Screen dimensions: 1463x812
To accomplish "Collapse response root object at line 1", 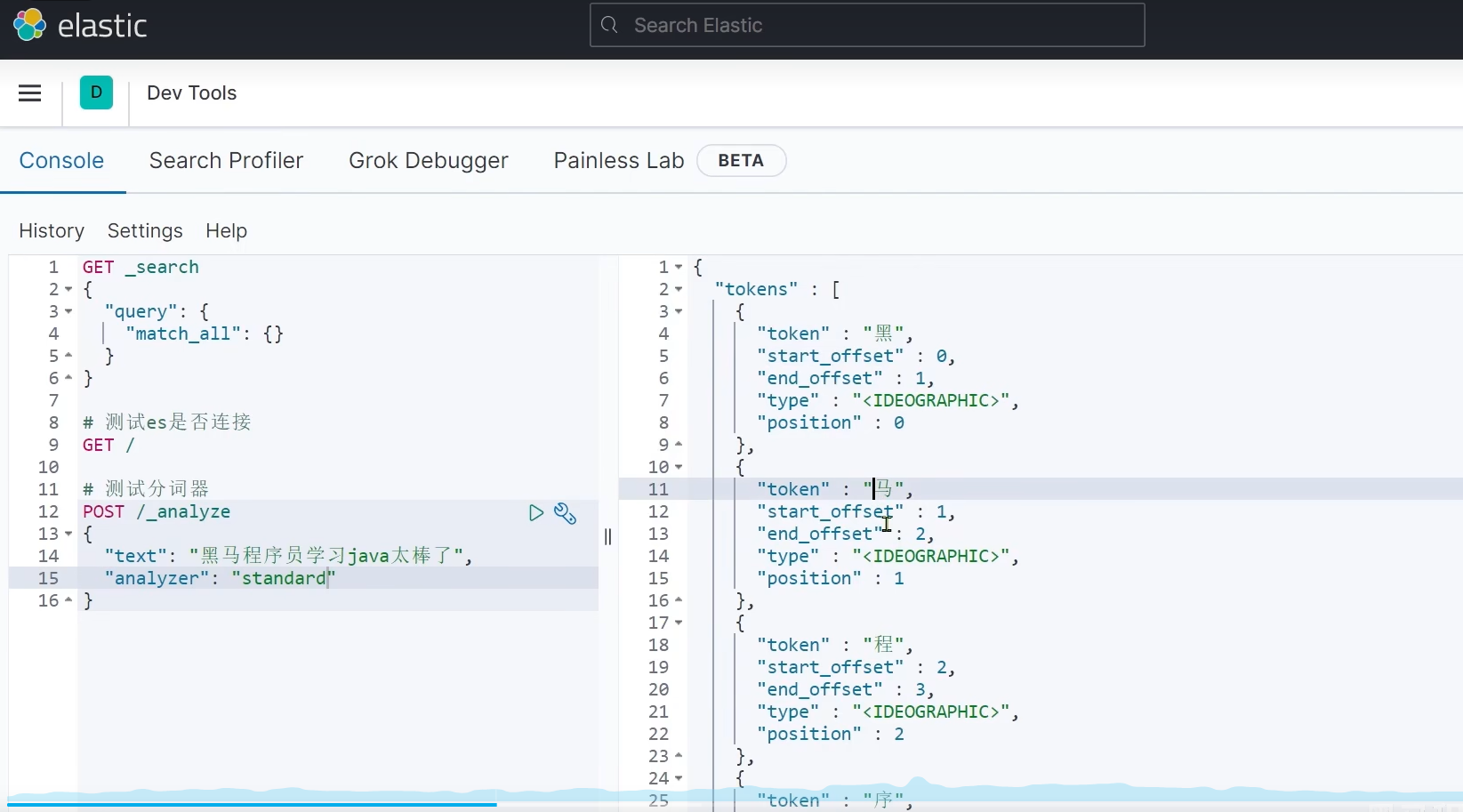I will [679, 268].
